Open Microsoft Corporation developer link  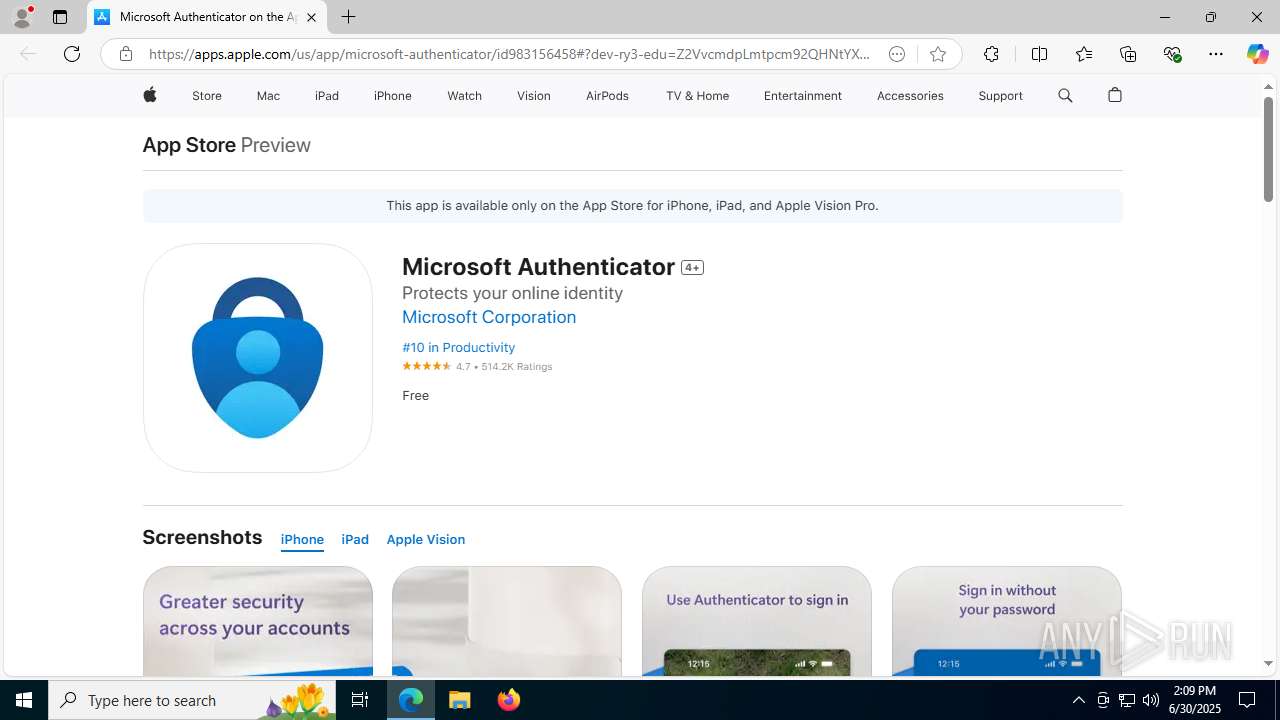[489, 317]
